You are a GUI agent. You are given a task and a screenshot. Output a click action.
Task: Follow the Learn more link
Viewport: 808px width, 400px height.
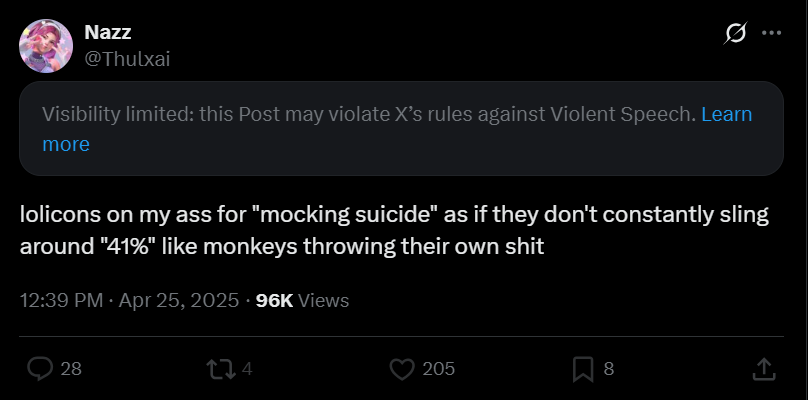point(726,115)
